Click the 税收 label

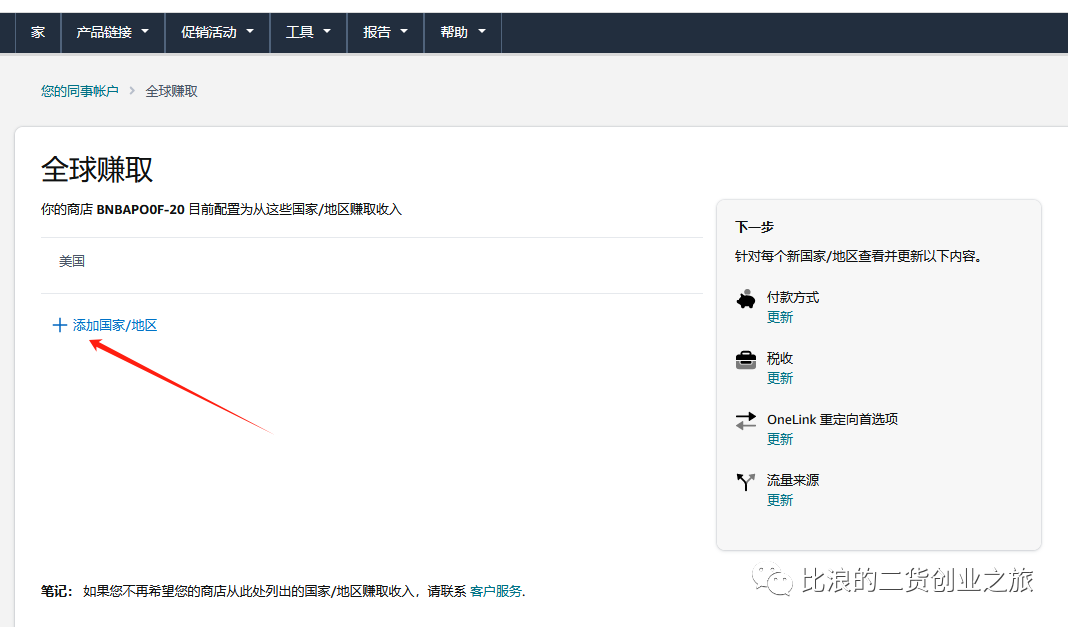pyautogui.click(x=780, y=359)
